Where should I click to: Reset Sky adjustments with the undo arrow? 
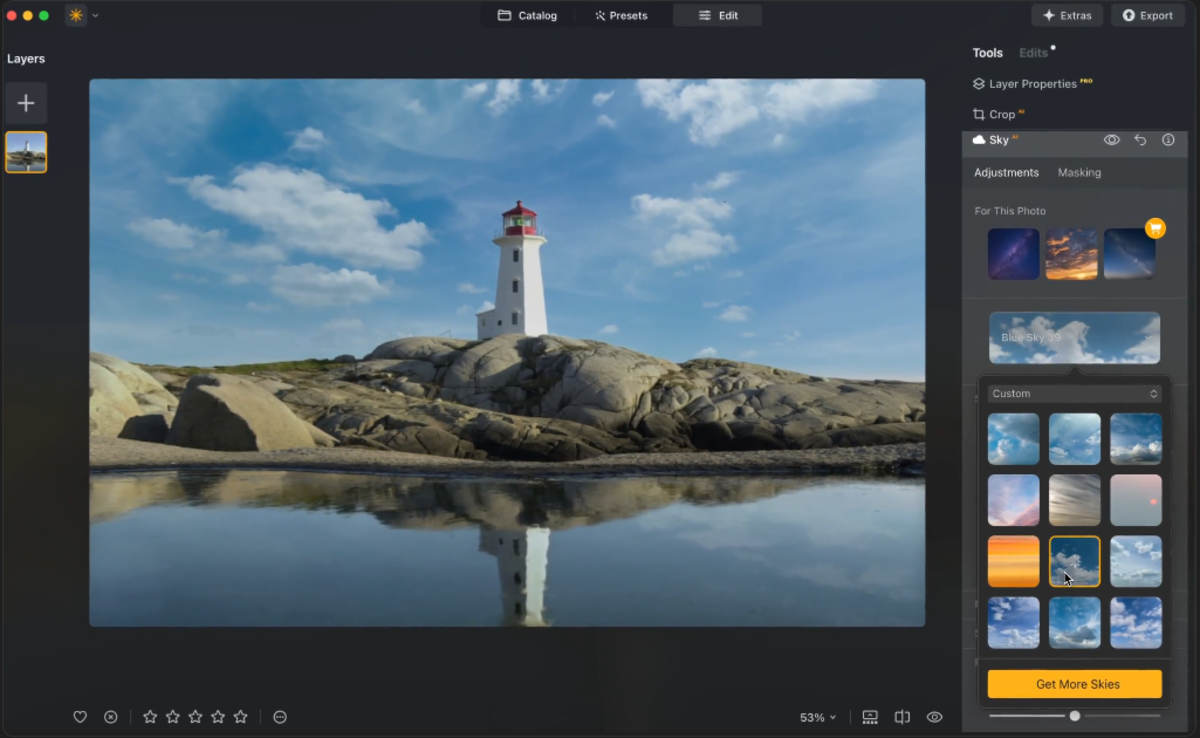click(x=1140, y=140)
